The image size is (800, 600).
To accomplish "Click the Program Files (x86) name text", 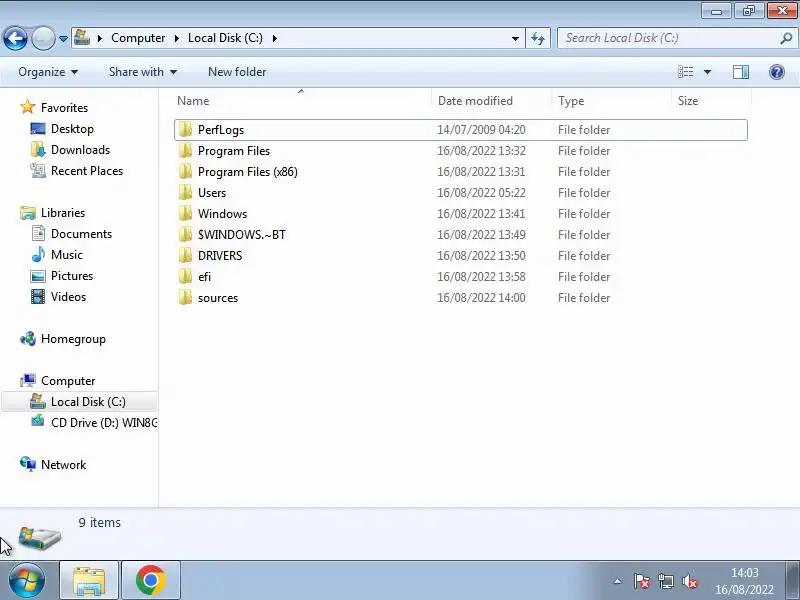I will point(247,171).
